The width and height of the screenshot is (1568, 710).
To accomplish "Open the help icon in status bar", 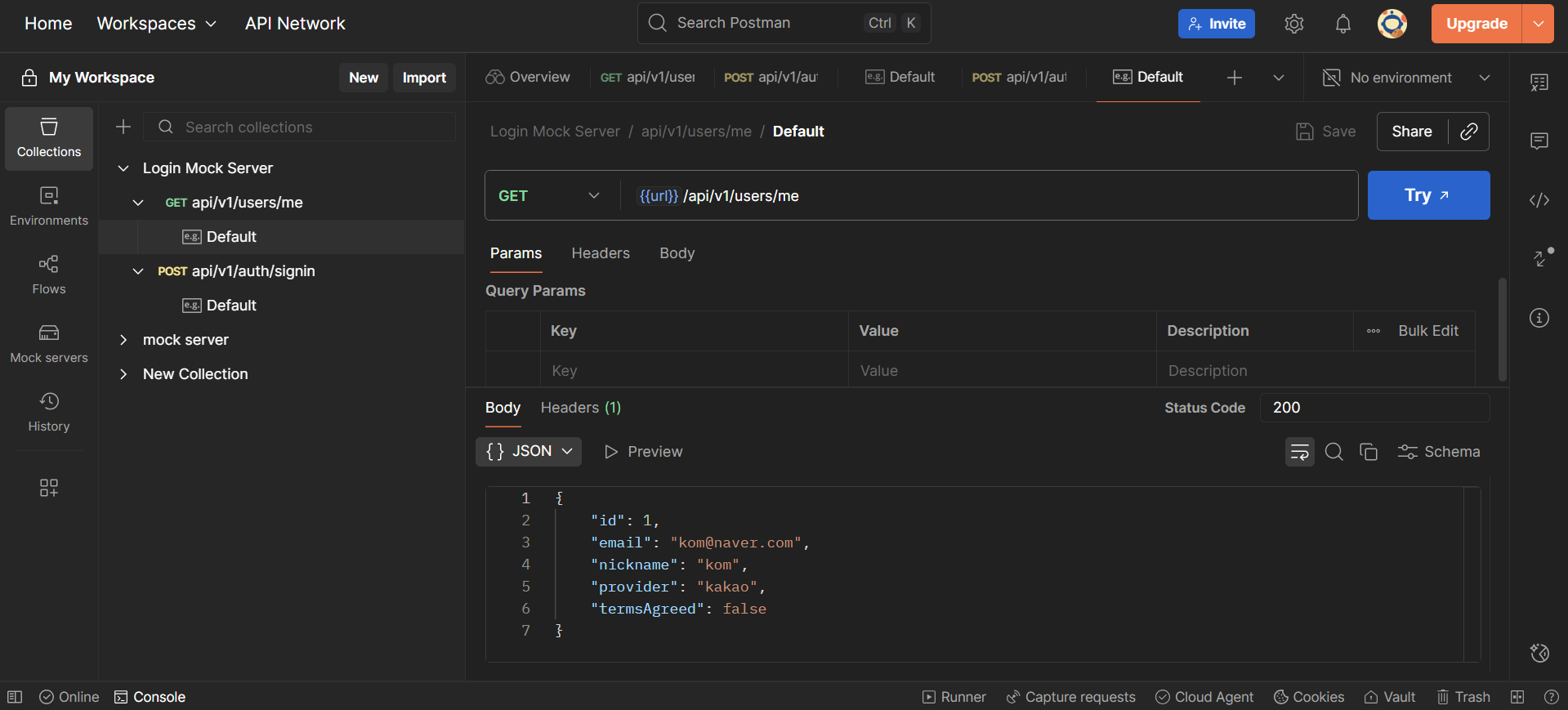I will [x=1551, y=697].
